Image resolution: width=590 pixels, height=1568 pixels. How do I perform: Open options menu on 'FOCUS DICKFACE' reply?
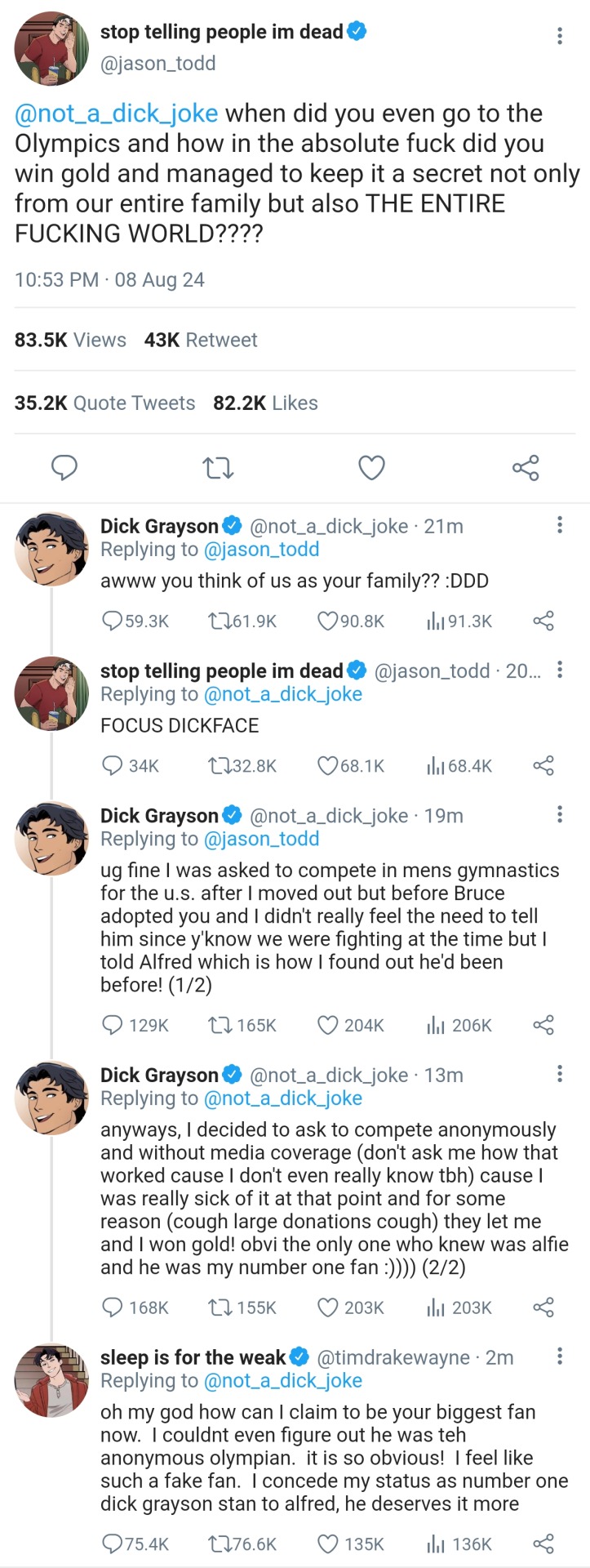559,670
